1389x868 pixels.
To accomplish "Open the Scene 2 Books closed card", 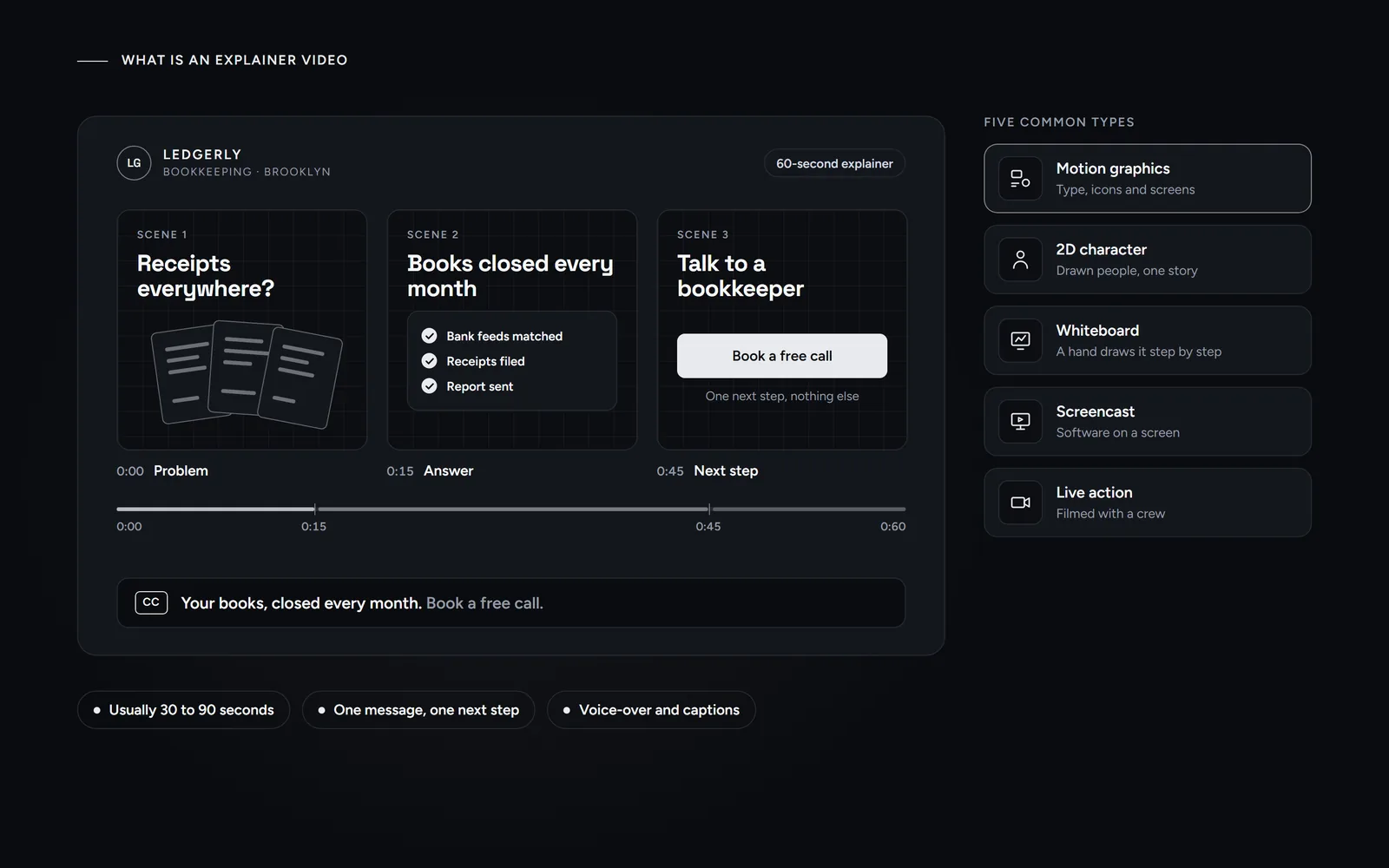I will (x=512, y=330).
